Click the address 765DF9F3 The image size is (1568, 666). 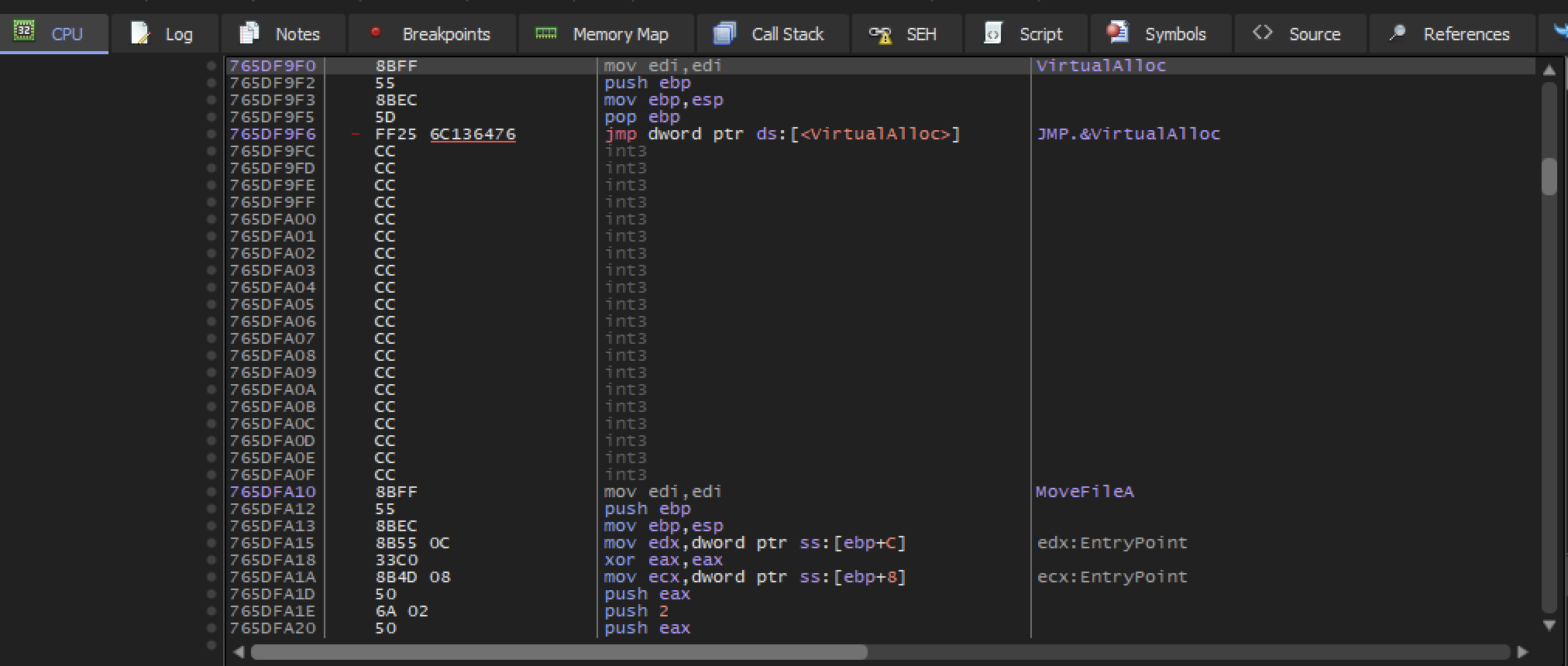(272, 100)
